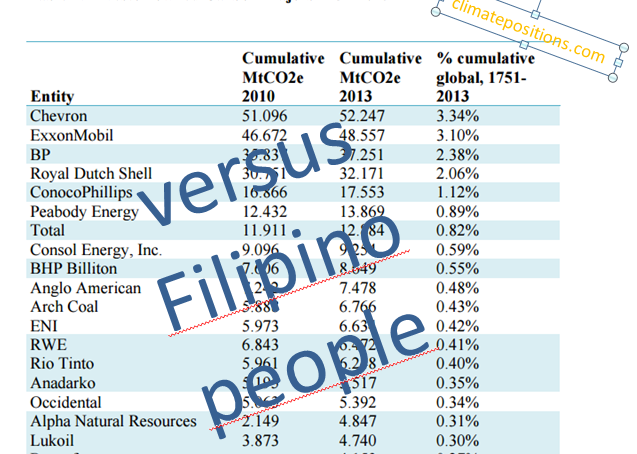Select the 'Peabody Energy' cell
This screenshot has width=637, height=454.
pyautogui.click(x=84, y=212)
